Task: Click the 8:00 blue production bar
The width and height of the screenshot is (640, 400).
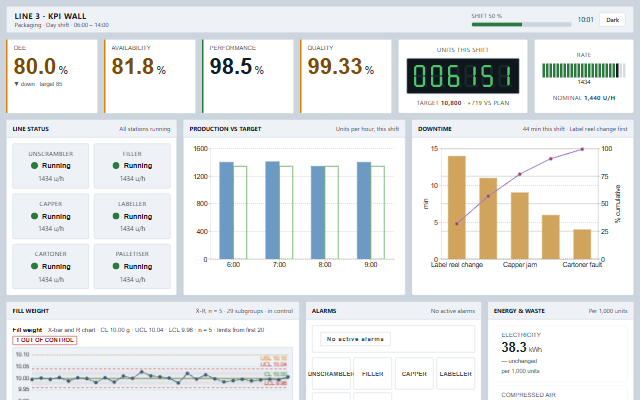Action: [x=318, y=213]
